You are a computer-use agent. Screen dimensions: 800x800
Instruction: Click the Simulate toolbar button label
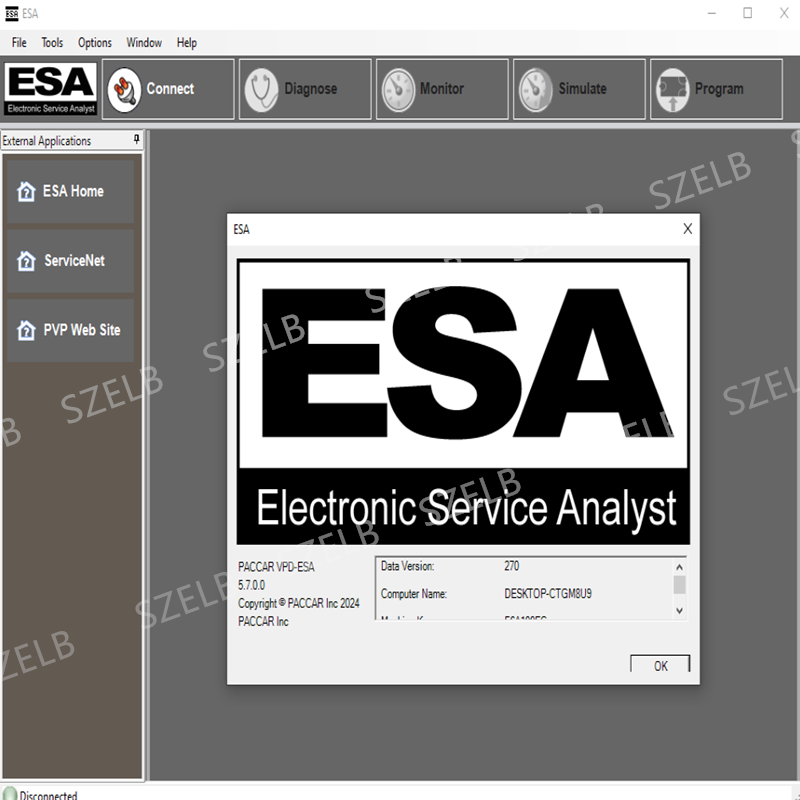pyautogui.click(x=583, y=89)
